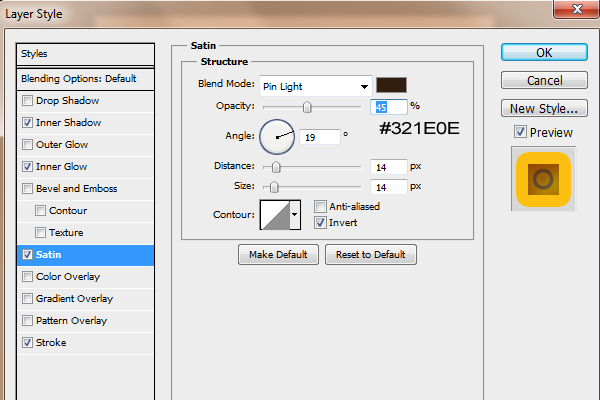Tick the Contour sub-option checkbox
This screenshot has height=400, width=600.
point(40,211)
